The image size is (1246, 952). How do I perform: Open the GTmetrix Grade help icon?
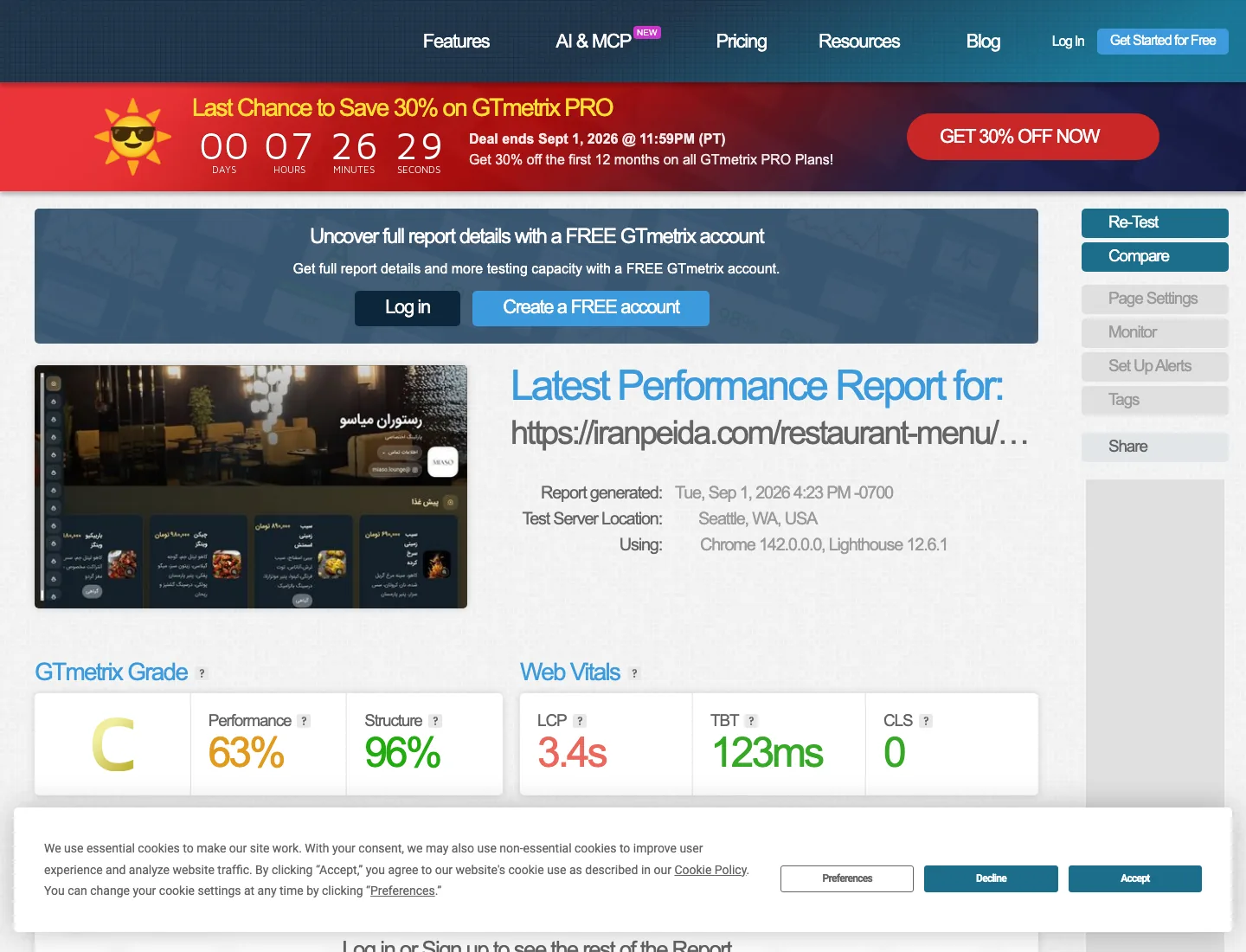[x=202, y=673]
